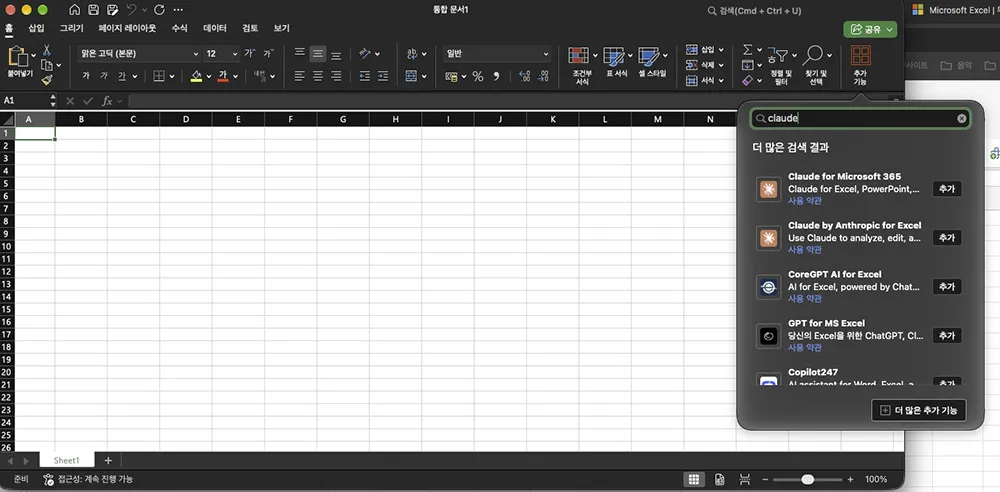This screenshot has width=1000, height=492.
Task: Open 사용 약관 under GPT for MS Excel
Action: (805, 348)
